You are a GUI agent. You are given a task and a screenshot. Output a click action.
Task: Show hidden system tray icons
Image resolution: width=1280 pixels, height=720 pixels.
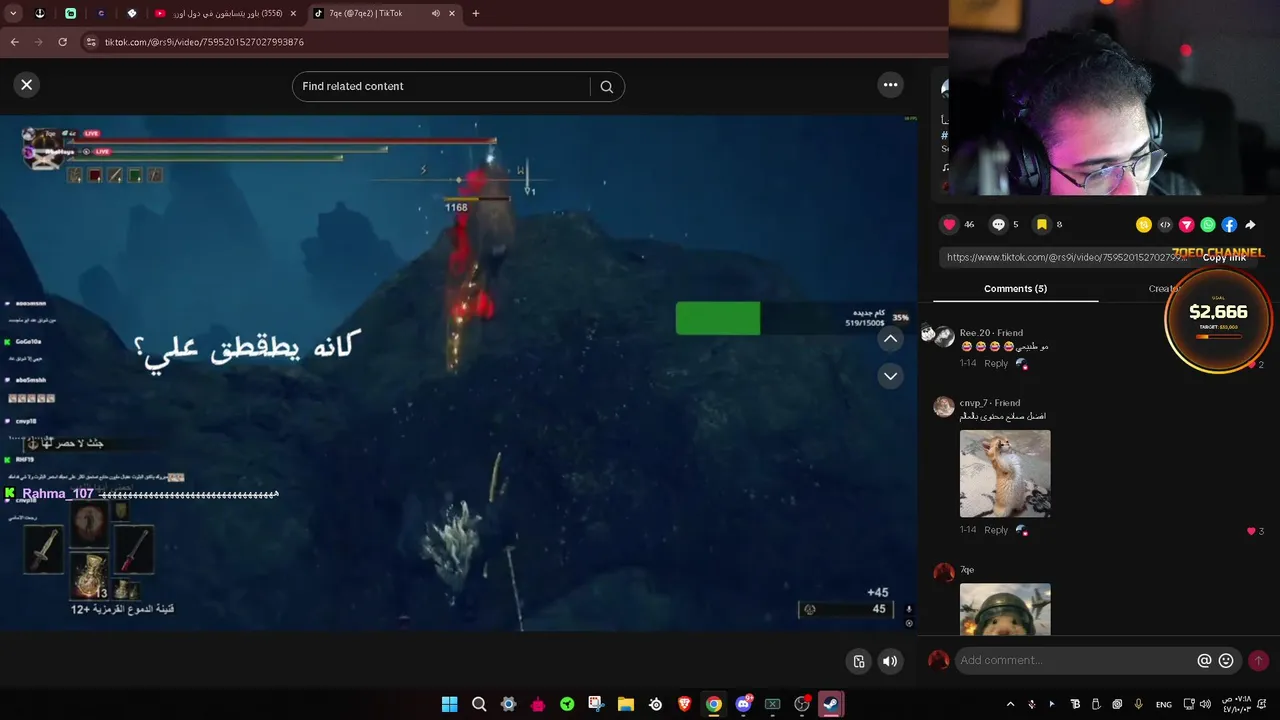[1010, 704]
